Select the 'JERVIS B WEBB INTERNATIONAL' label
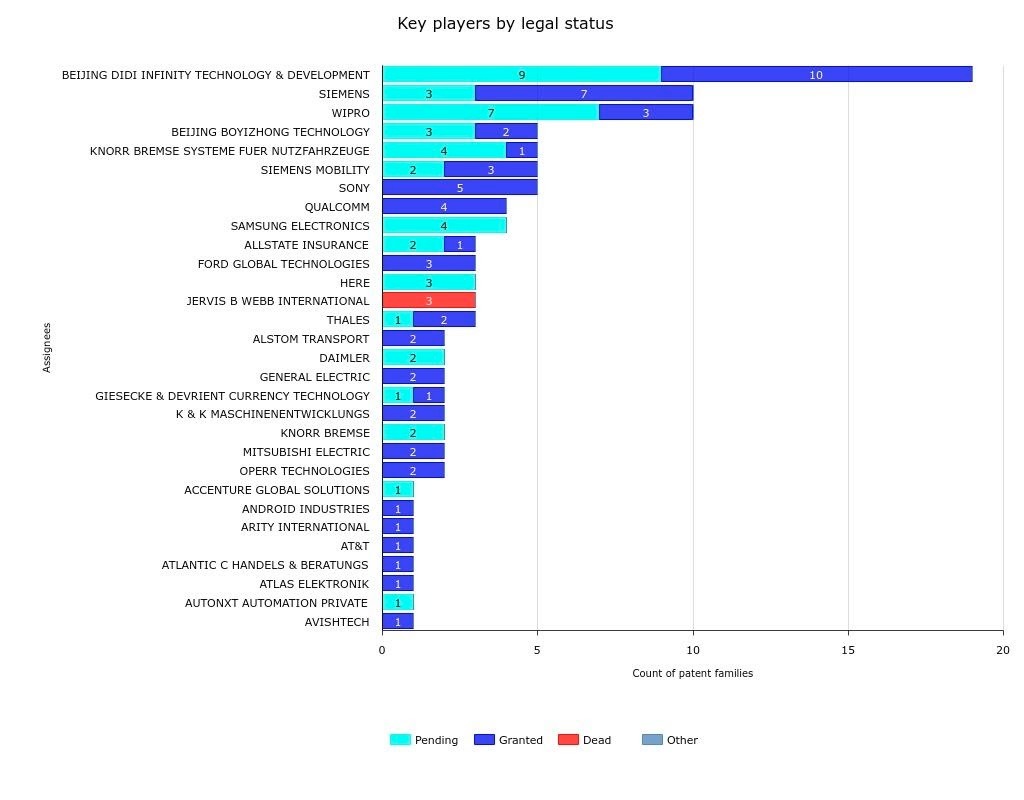Screen dimensions: 1024x800 click(x=278, y=301)
